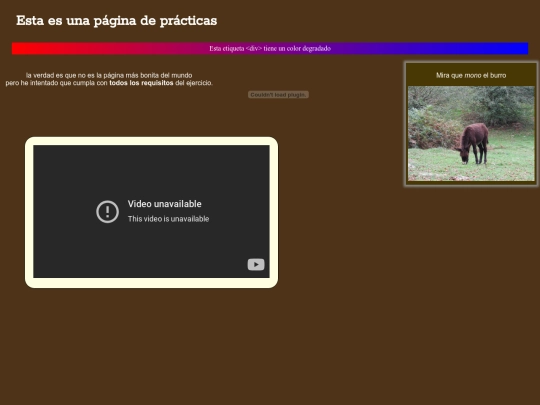Click the YouTube logo in the video player
Image resolution: width=540 pixels, height=405 pixels.
point(256,264)
